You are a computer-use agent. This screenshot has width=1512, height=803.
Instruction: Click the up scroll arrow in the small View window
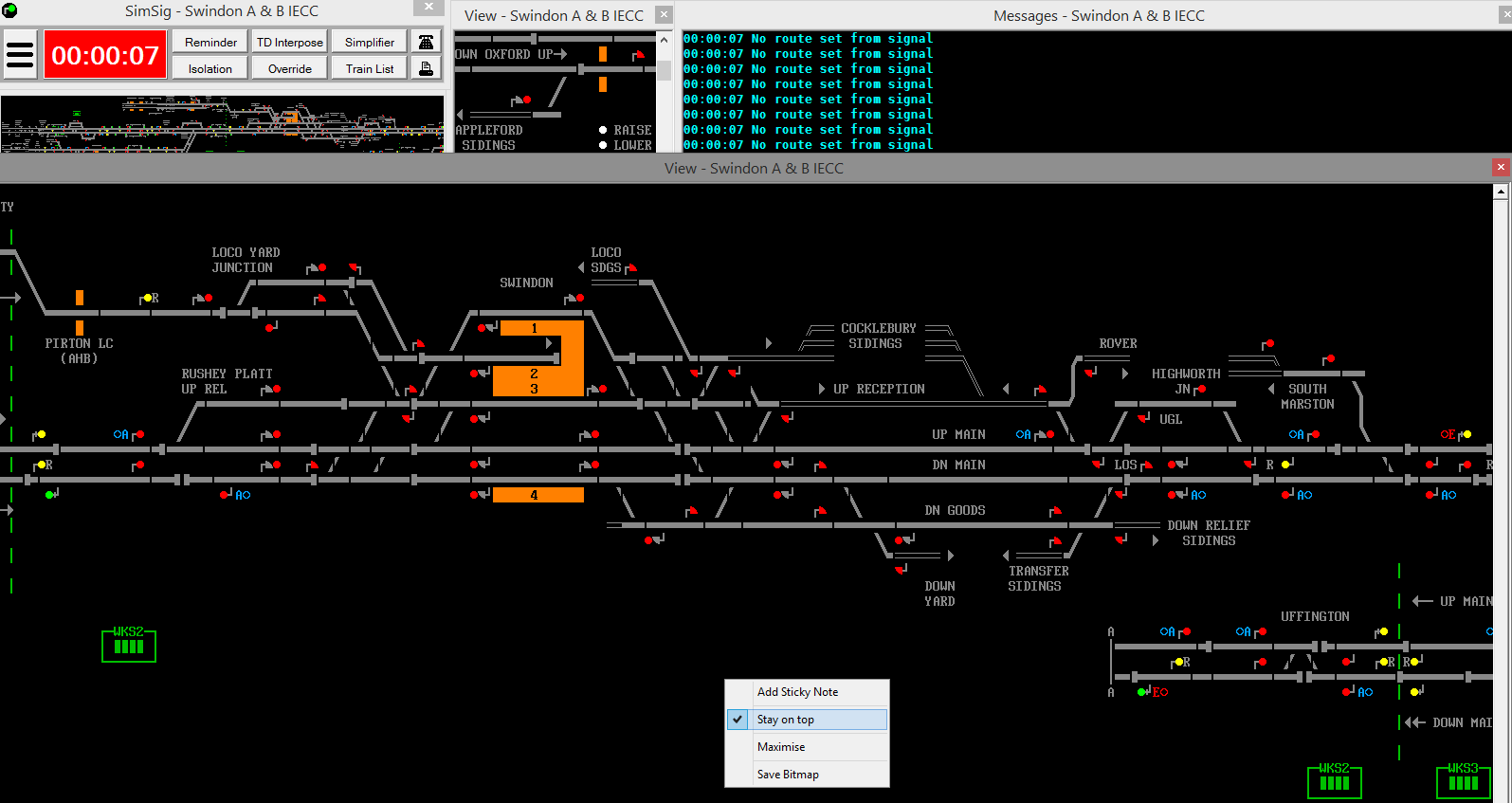664,39
